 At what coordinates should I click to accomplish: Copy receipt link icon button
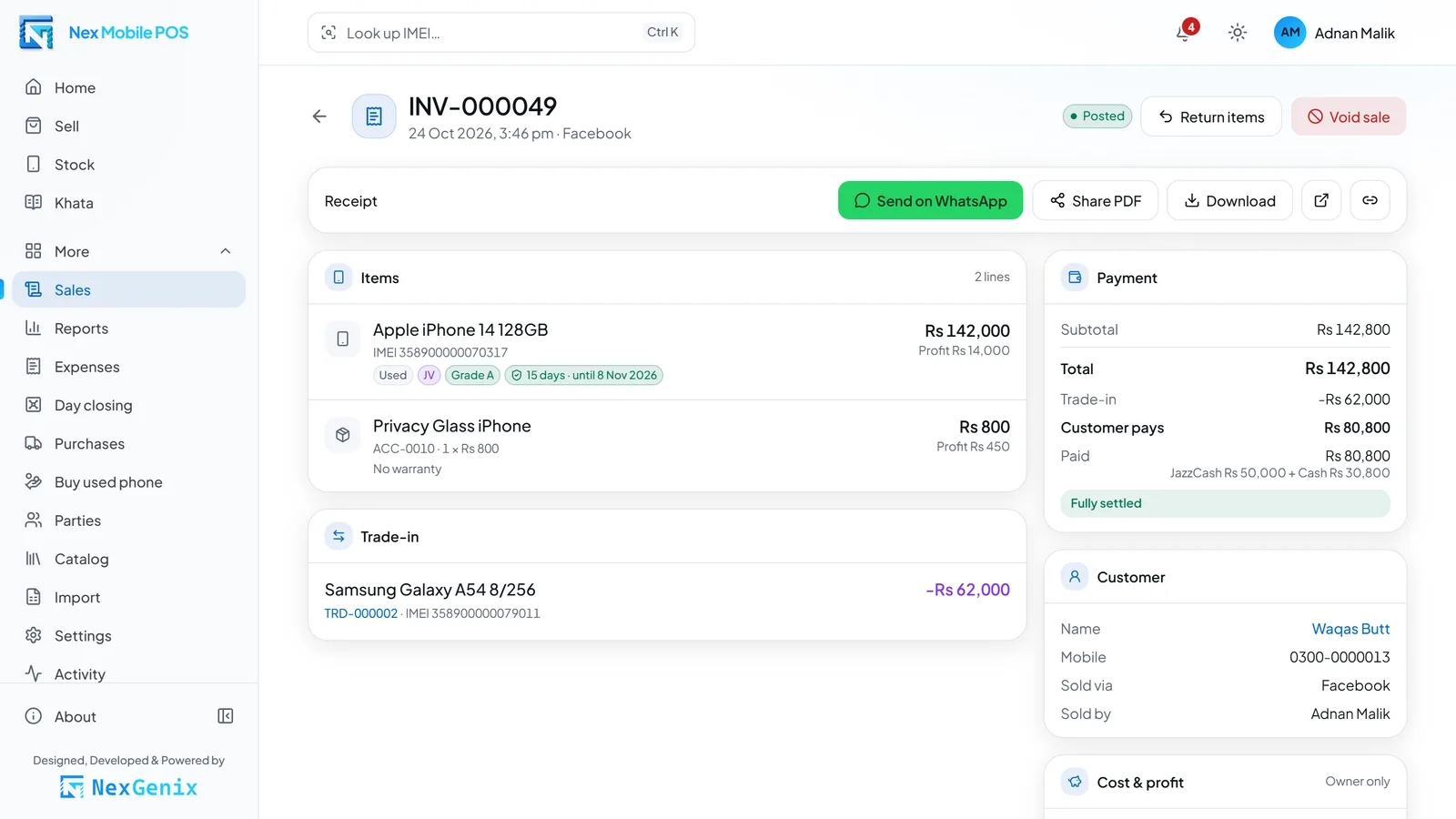[1370, 200]
